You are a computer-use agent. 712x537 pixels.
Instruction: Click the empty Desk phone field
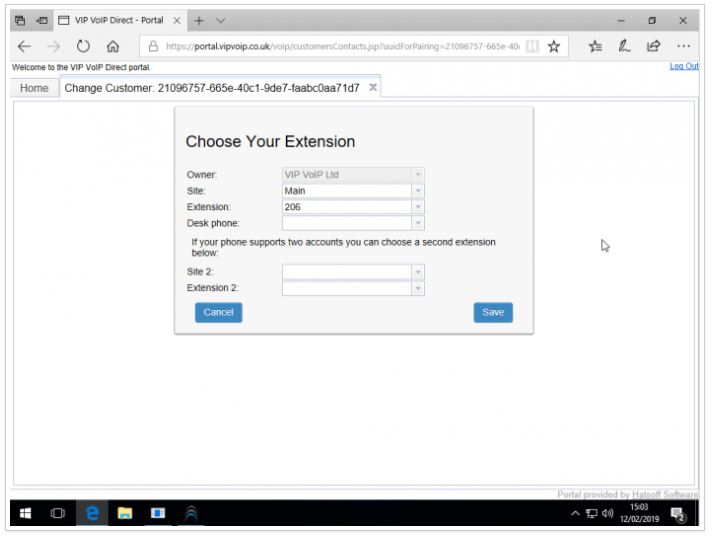point(347,223)
